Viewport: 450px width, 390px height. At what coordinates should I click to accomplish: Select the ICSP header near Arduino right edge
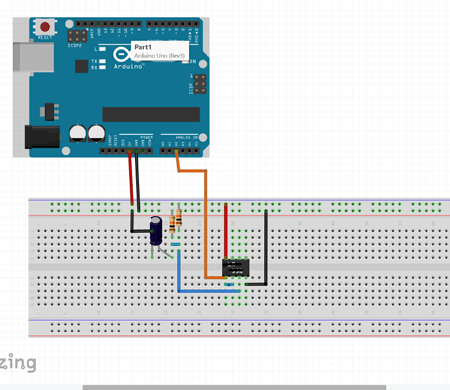(x=200, y=84)
